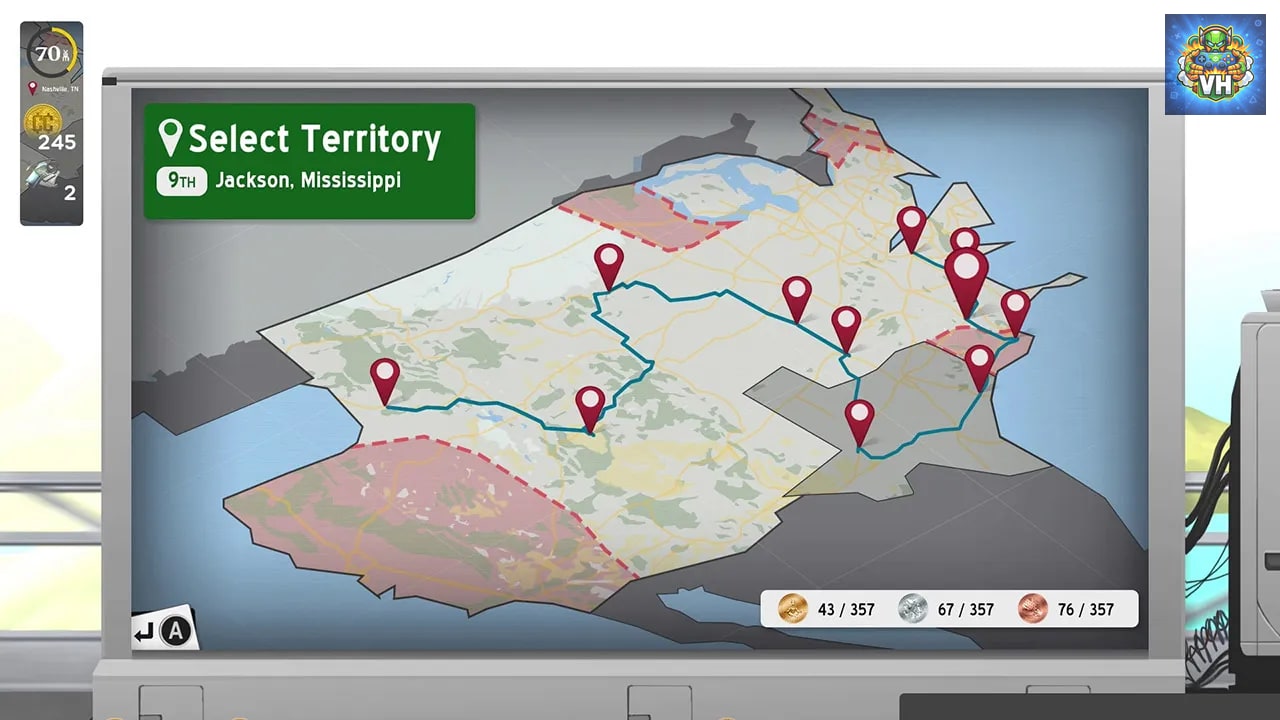
Task: Pick the southernmost pin in the grey territory
Action: click(859, 423)
